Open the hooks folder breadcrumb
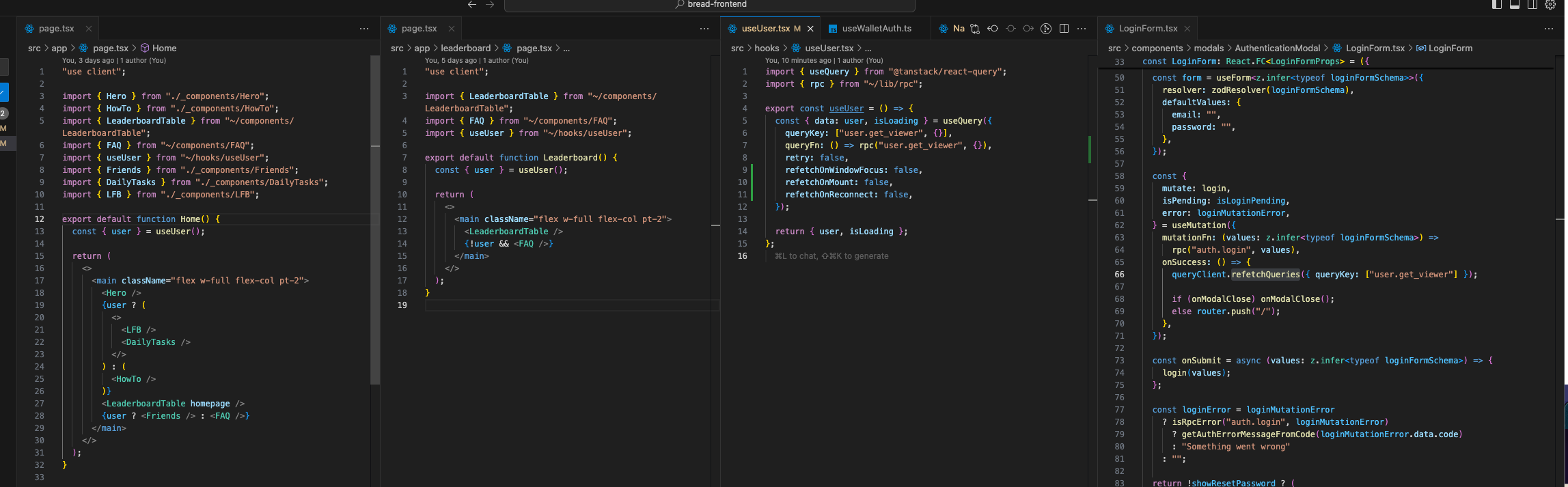The width and height of the screenshot is (1568, 487). click(x=767, y=48)
